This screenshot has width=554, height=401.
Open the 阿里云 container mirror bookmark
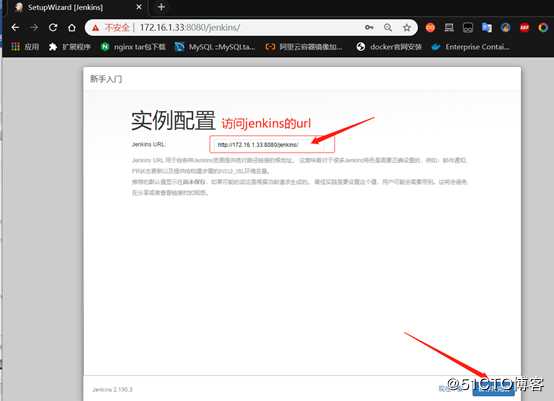click(304, 47)
